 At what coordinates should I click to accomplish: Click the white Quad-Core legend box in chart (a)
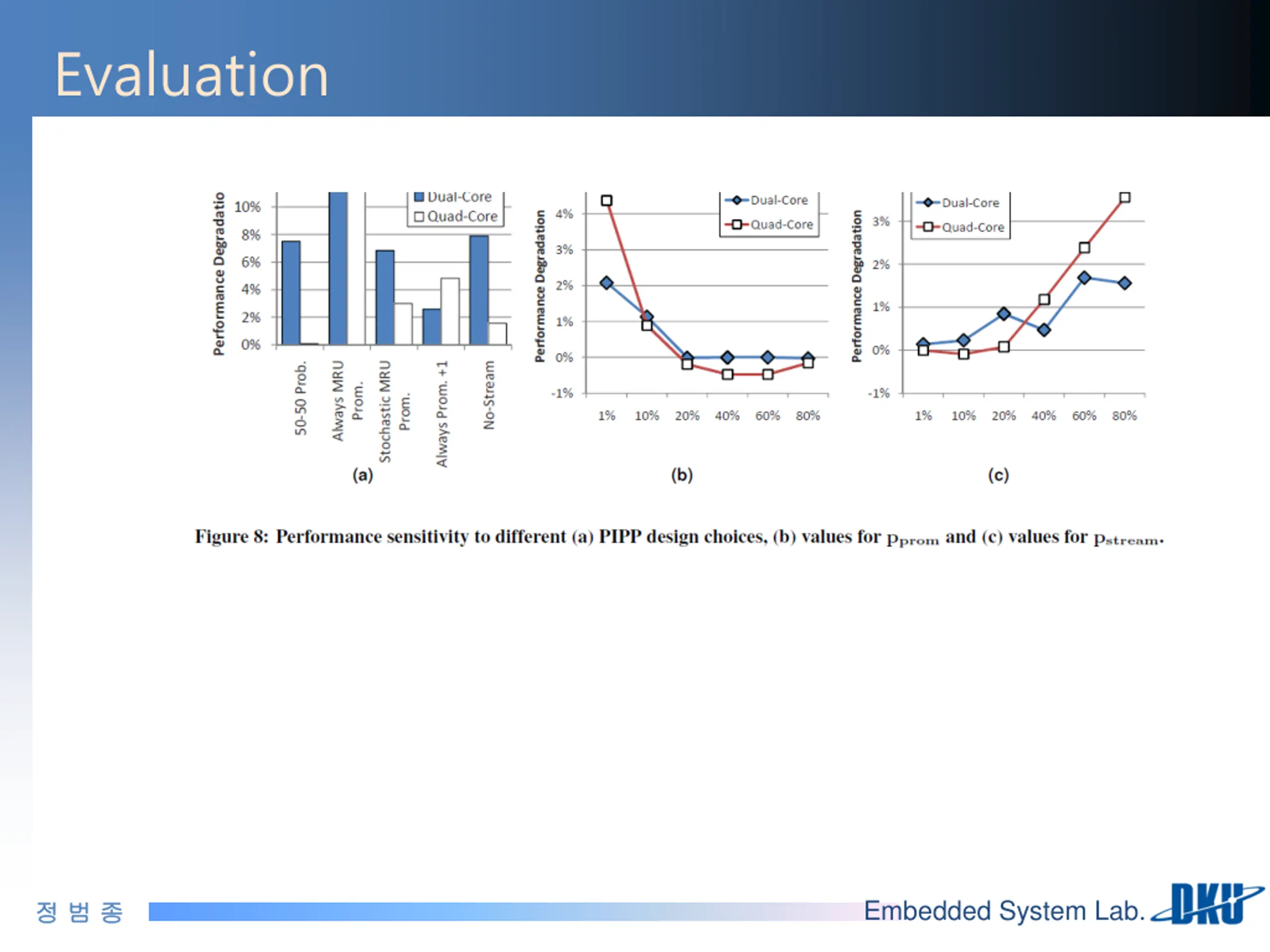click(419, 216)
